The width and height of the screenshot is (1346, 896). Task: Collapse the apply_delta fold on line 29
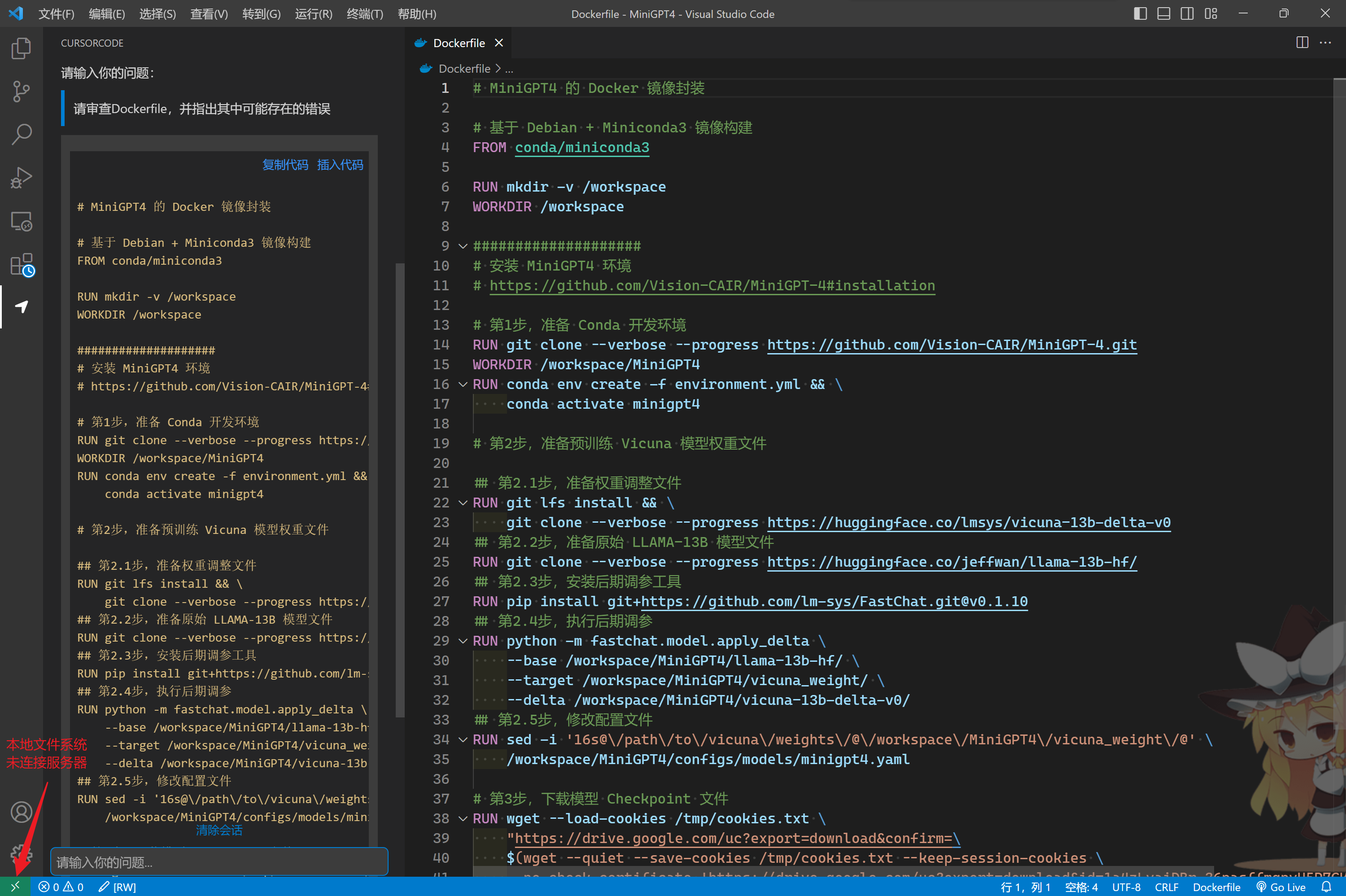(x=463, y=641)
